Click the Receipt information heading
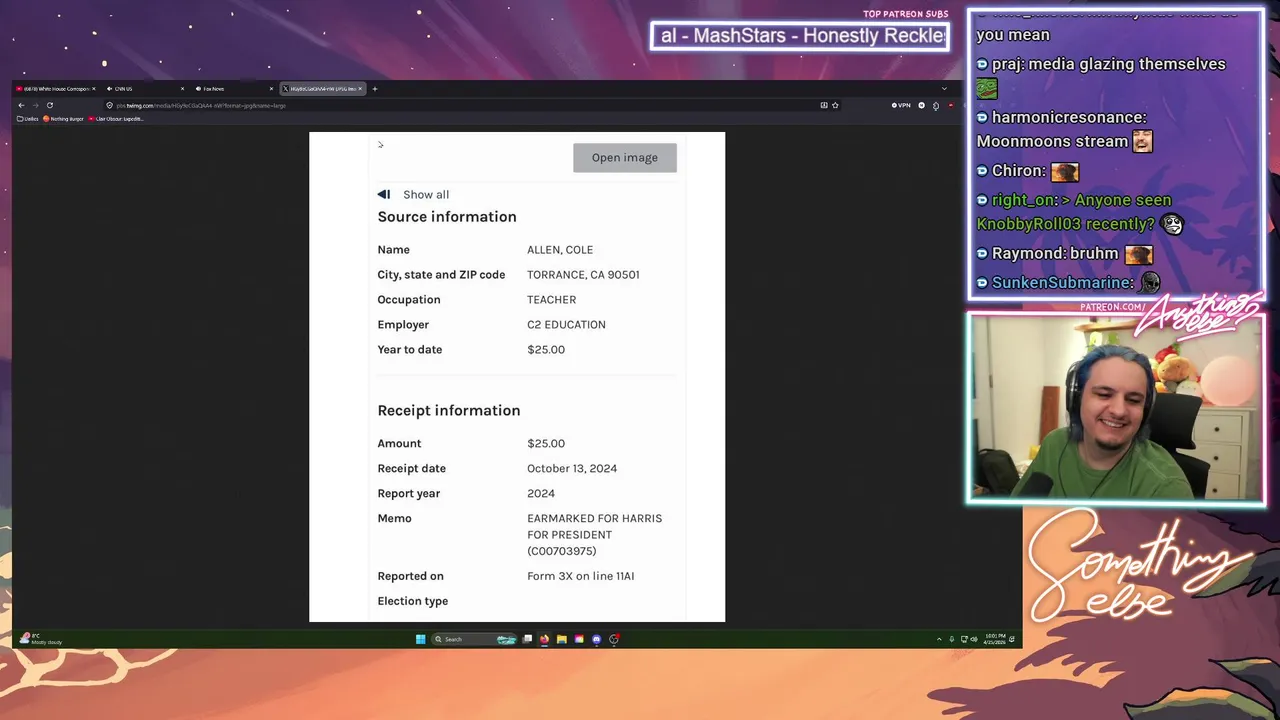This screenshot has height=720, width=1280. pyautogui.click(x=449, y=411)
